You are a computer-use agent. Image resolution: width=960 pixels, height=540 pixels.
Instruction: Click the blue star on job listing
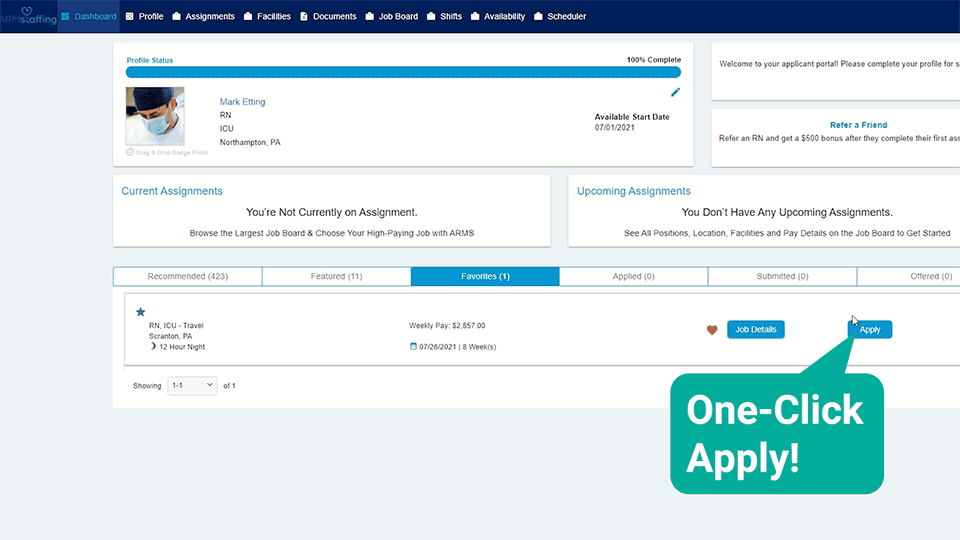140,312
